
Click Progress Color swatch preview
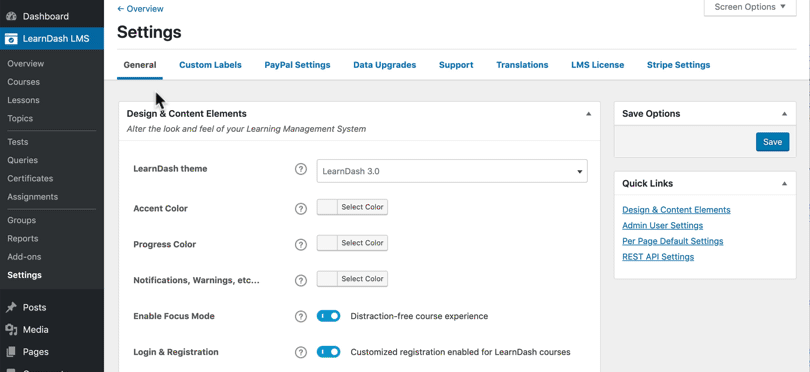(x=327, y=243)
